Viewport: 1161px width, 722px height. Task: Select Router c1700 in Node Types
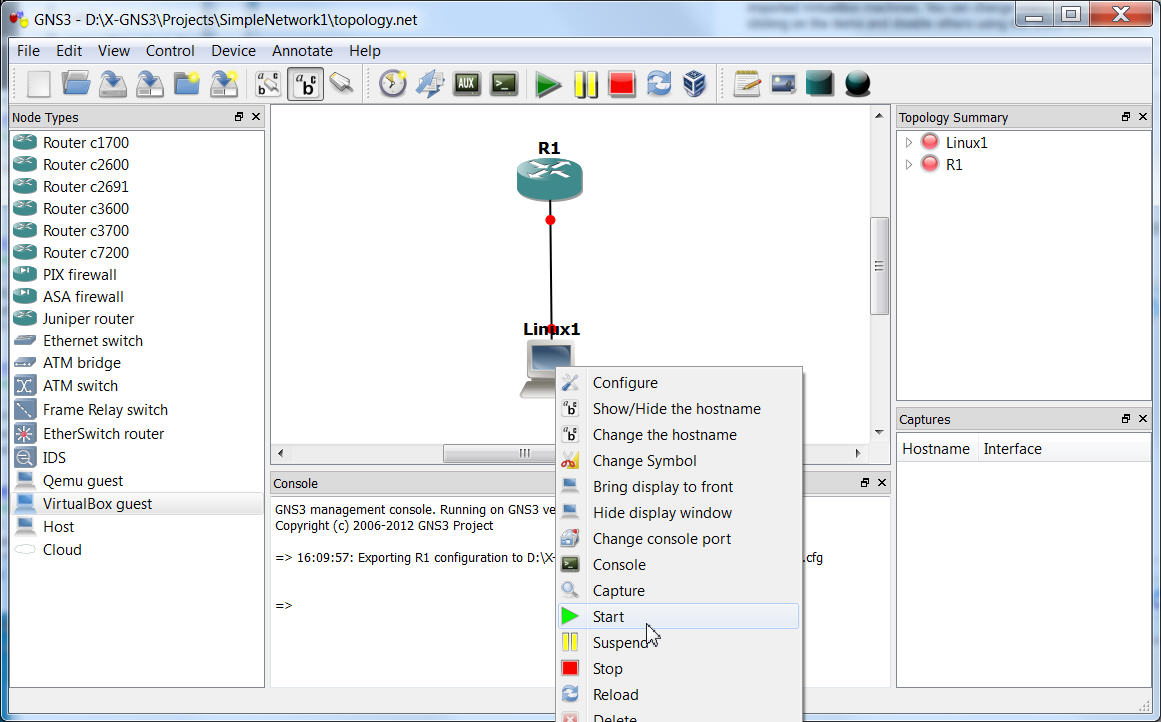coord(136,142)
